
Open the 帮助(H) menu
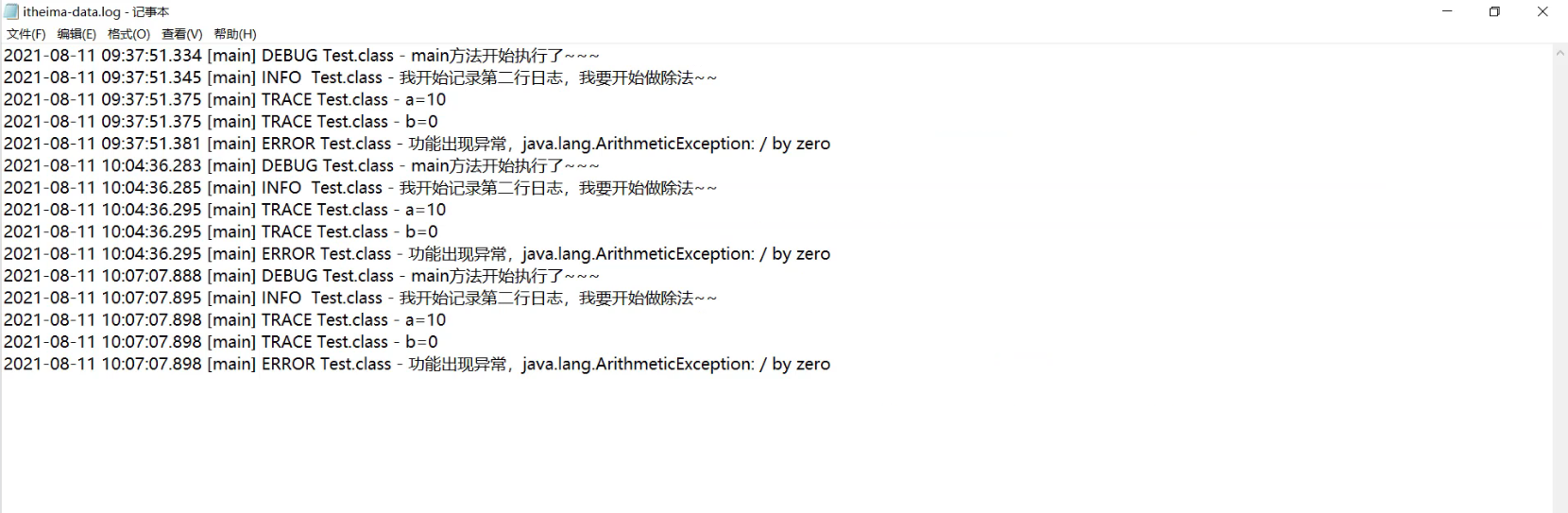(235, 34)
